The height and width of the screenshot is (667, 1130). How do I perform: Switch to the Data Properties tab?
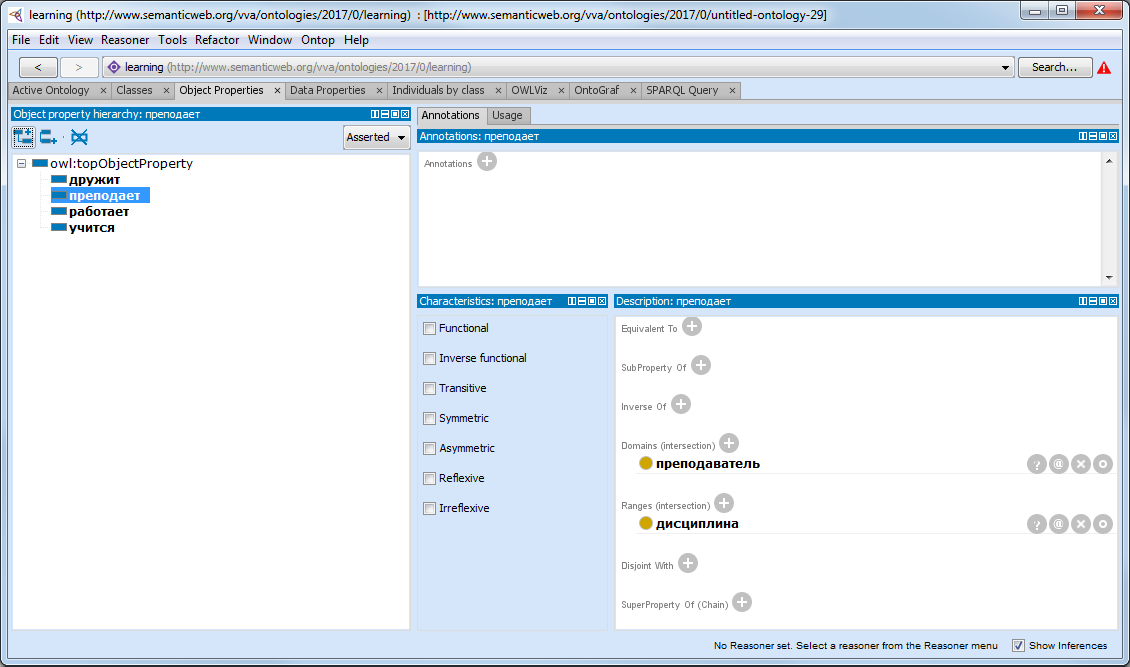click(327, 90)
